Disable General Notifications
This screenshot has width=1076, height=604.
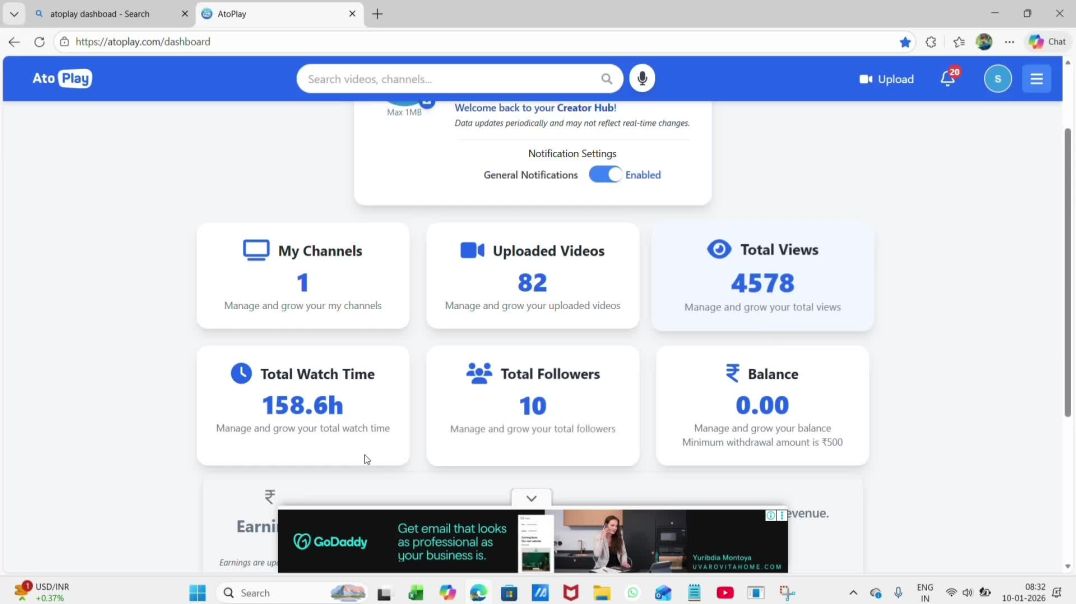tap(604, 174)
